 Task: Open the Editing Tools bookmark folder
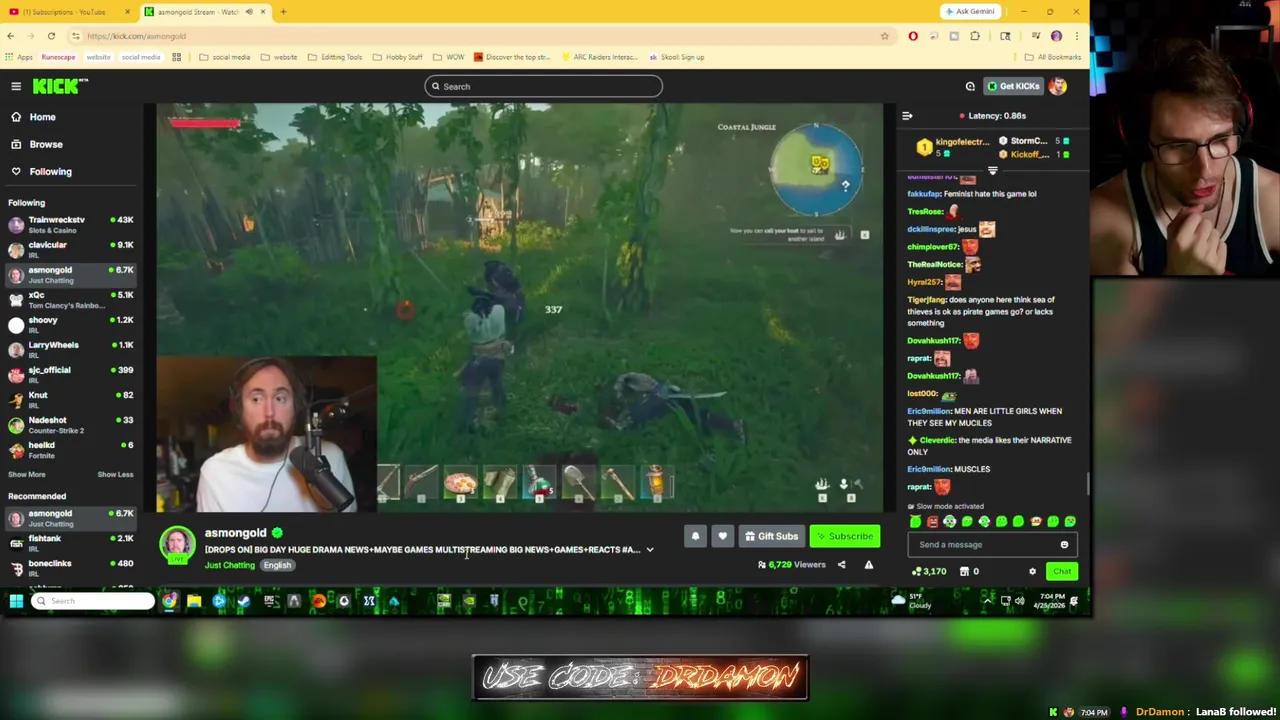point(335,57)
